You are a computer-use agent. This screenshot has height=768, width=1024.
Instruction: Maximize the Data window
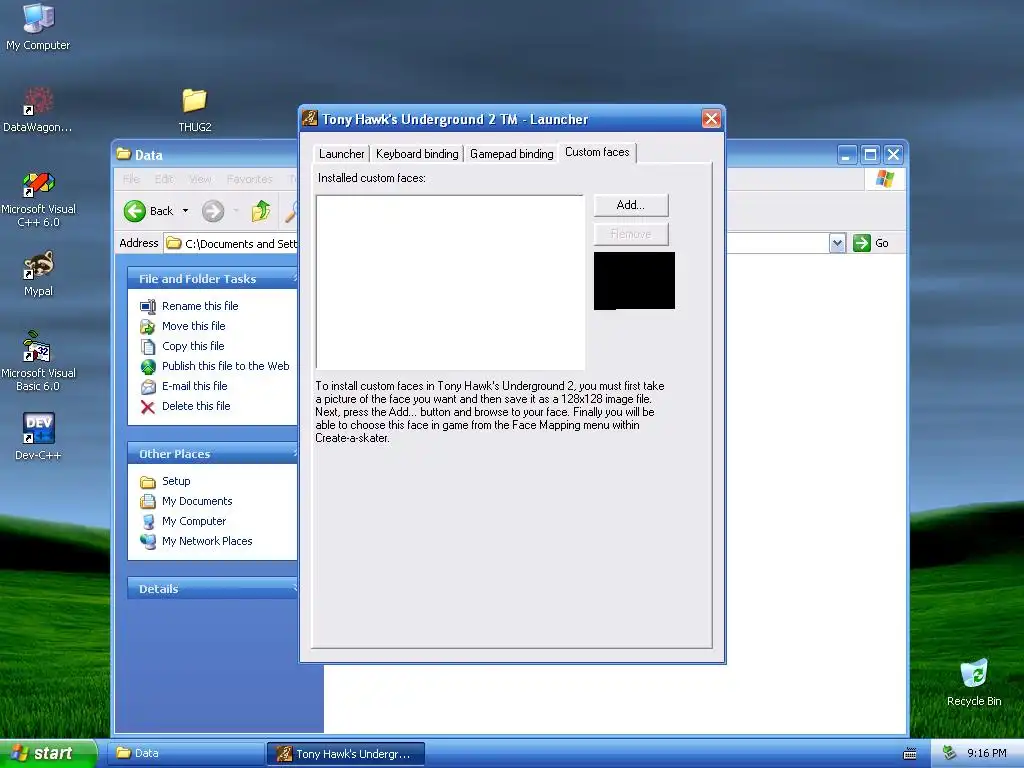tap(870, 155)
